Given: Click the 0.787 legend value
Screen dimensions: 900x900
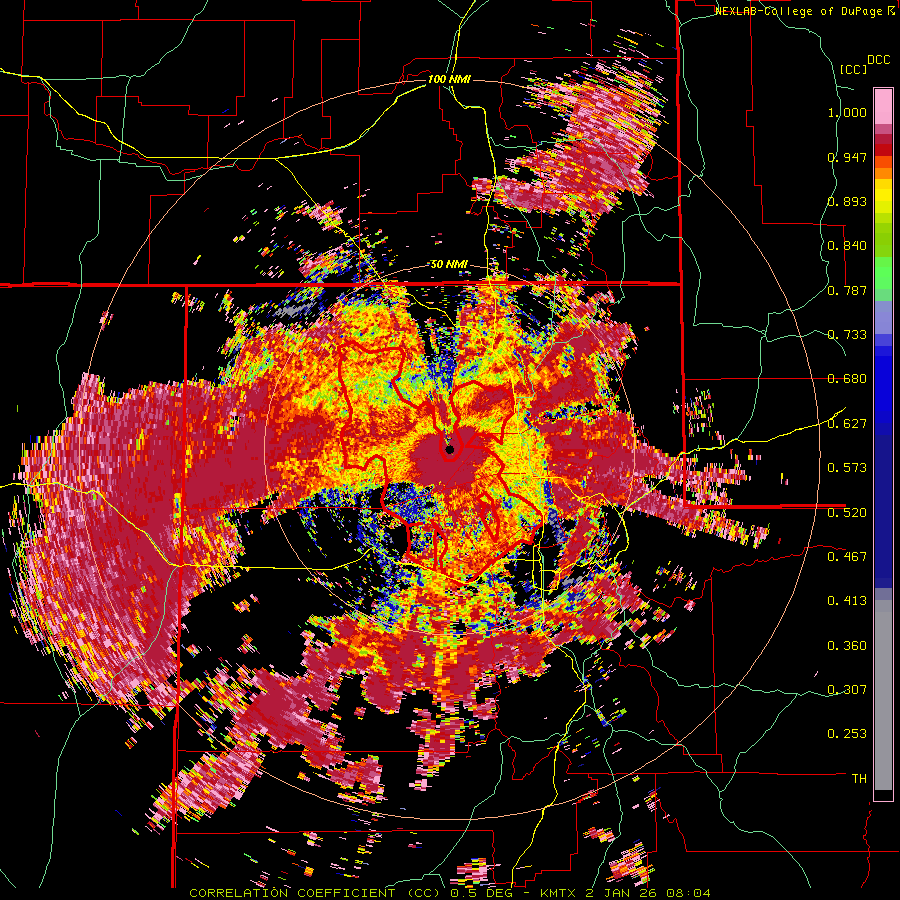Looking at the screenshot, I should point(847,290).
